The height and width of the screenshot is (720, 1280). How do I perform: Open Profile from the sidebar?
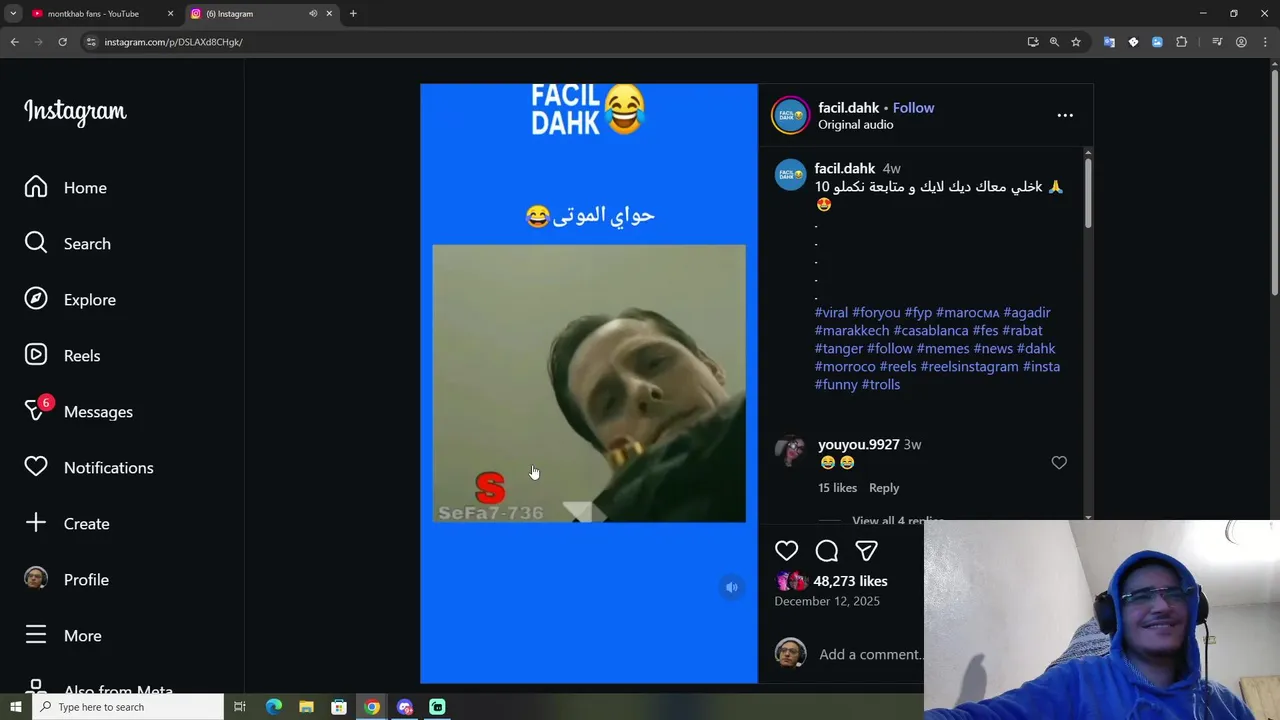66,580
